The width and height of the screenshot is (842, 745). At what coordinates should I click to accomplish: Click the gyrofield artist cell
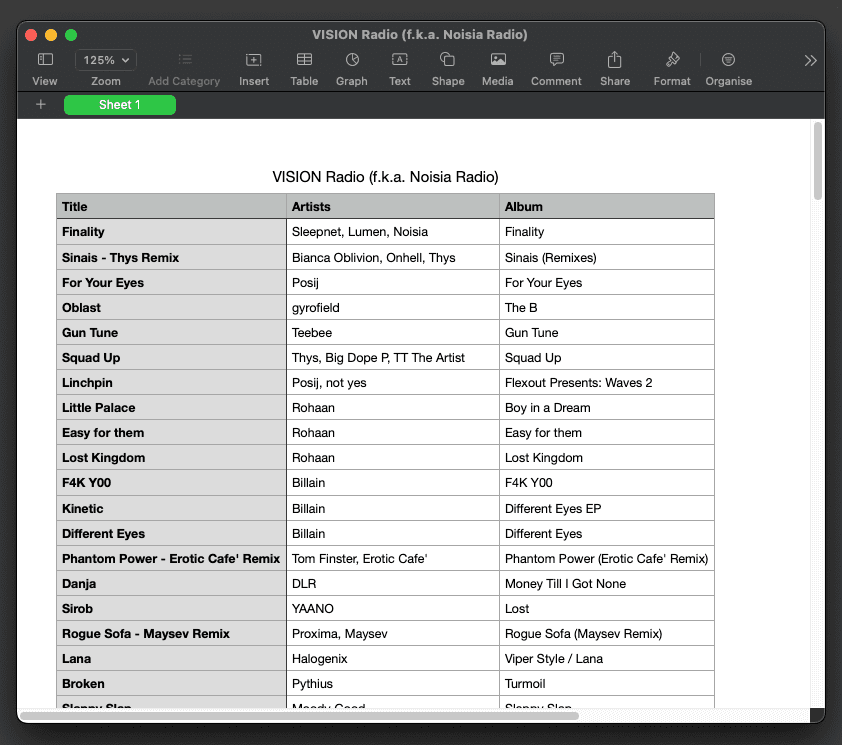click(x=393, y=307)
